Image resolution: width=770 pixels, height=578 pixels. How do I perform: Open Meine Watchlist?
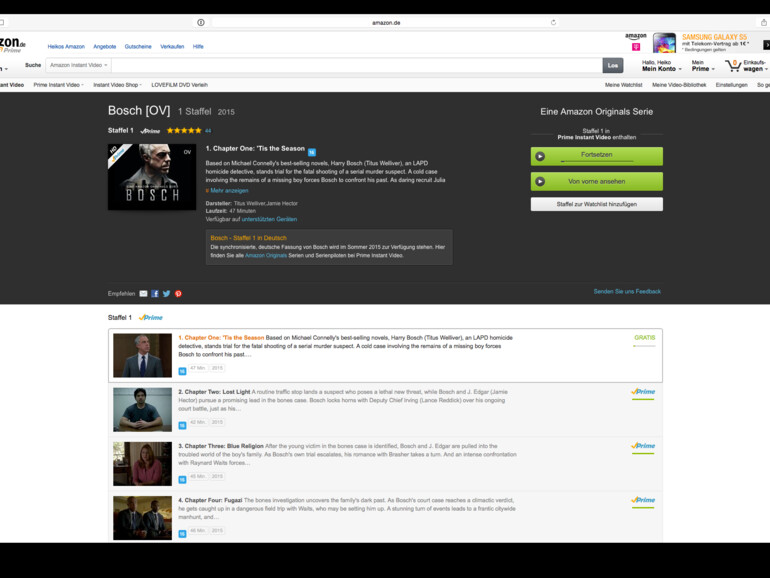[623, 85]
